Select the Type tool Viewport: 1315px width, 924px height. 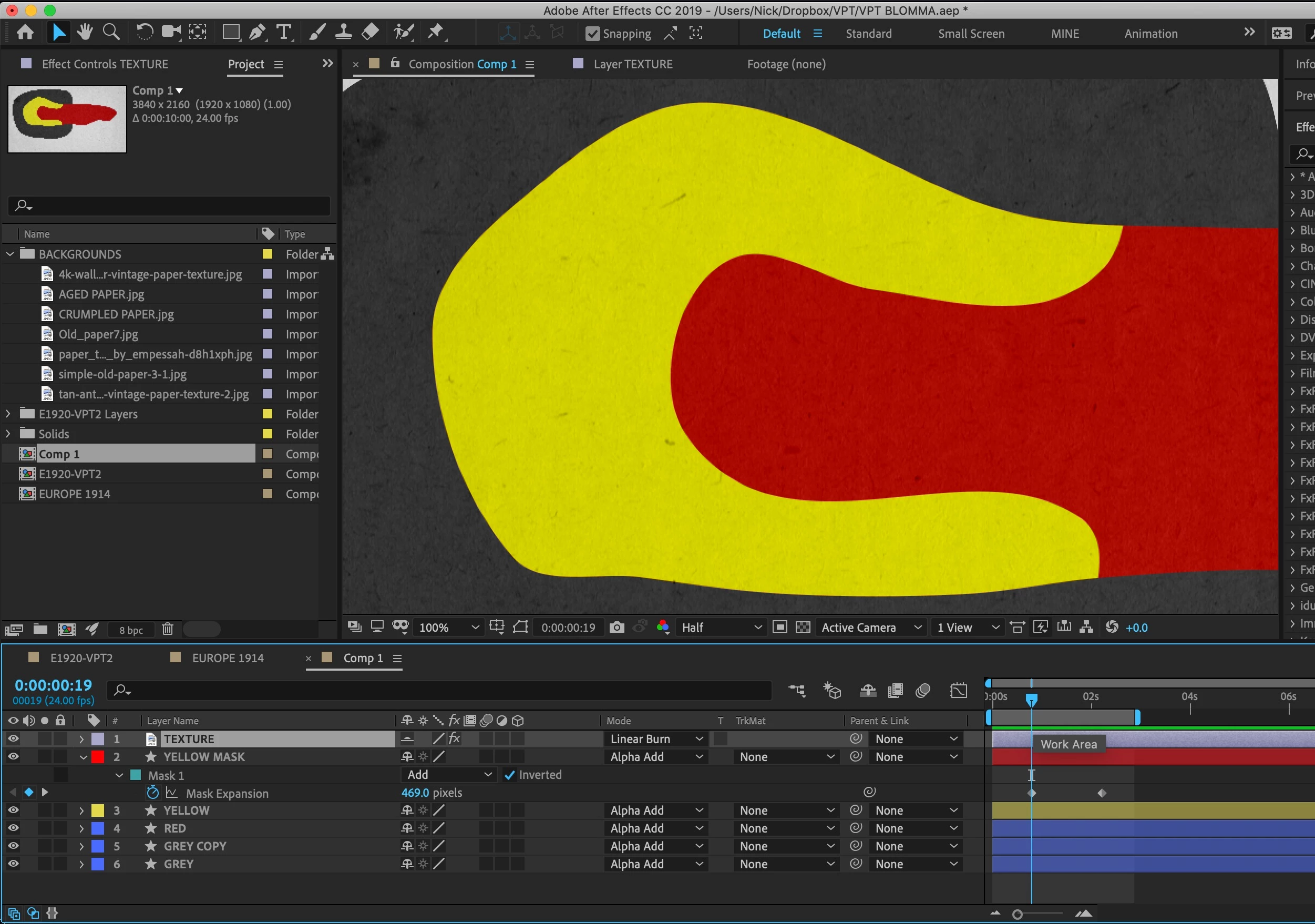point(283,33)
